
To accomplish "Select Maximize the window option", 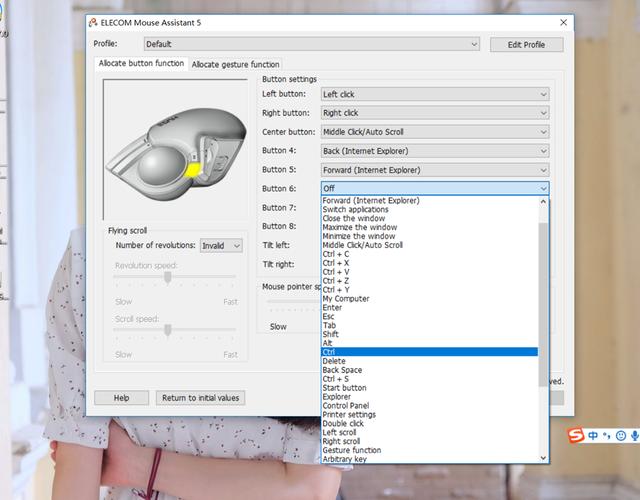I will 430,227.
